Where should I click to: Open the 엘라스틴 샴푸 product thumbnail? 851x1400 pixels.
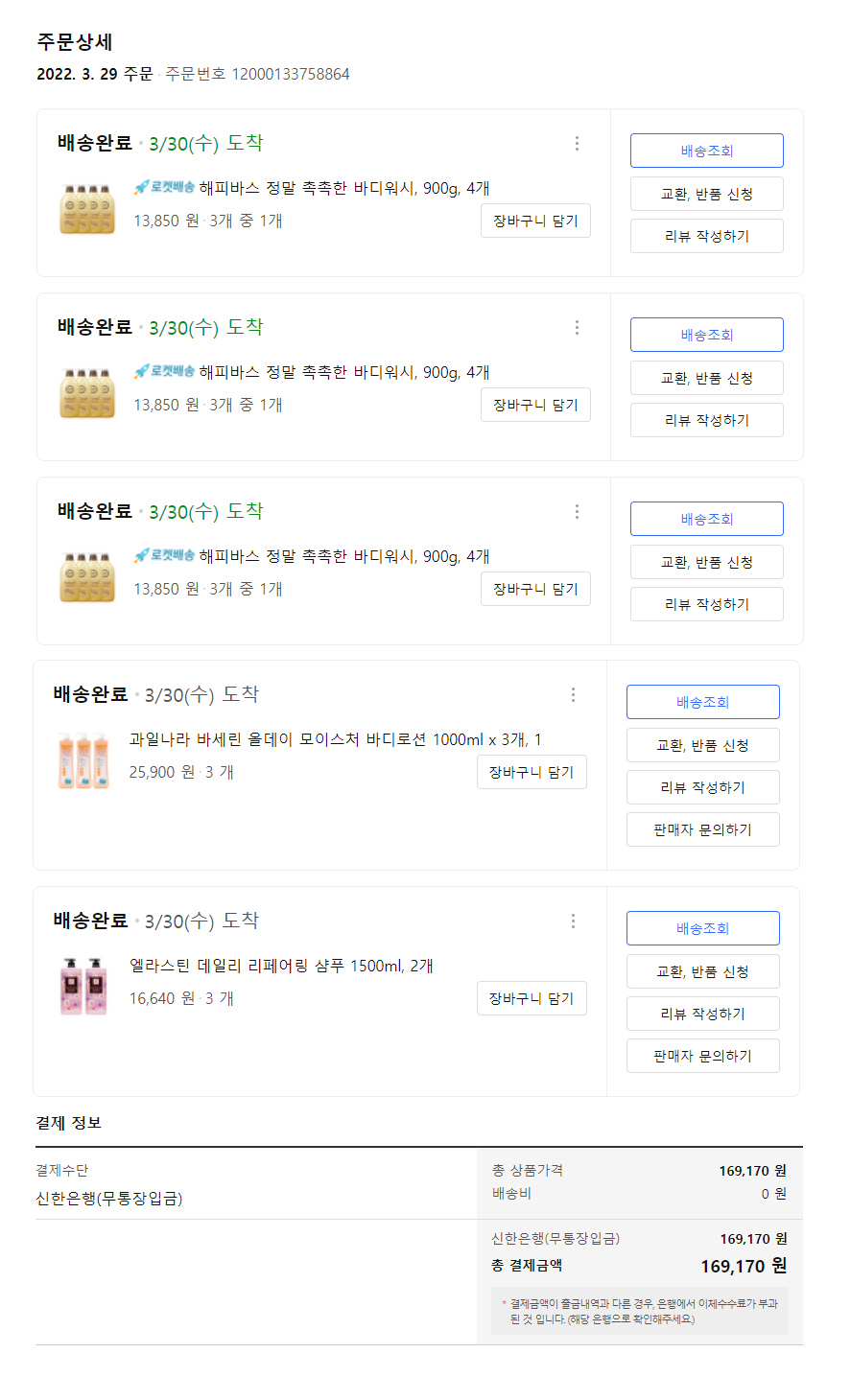pyautogui.click(x=83, y=986)
